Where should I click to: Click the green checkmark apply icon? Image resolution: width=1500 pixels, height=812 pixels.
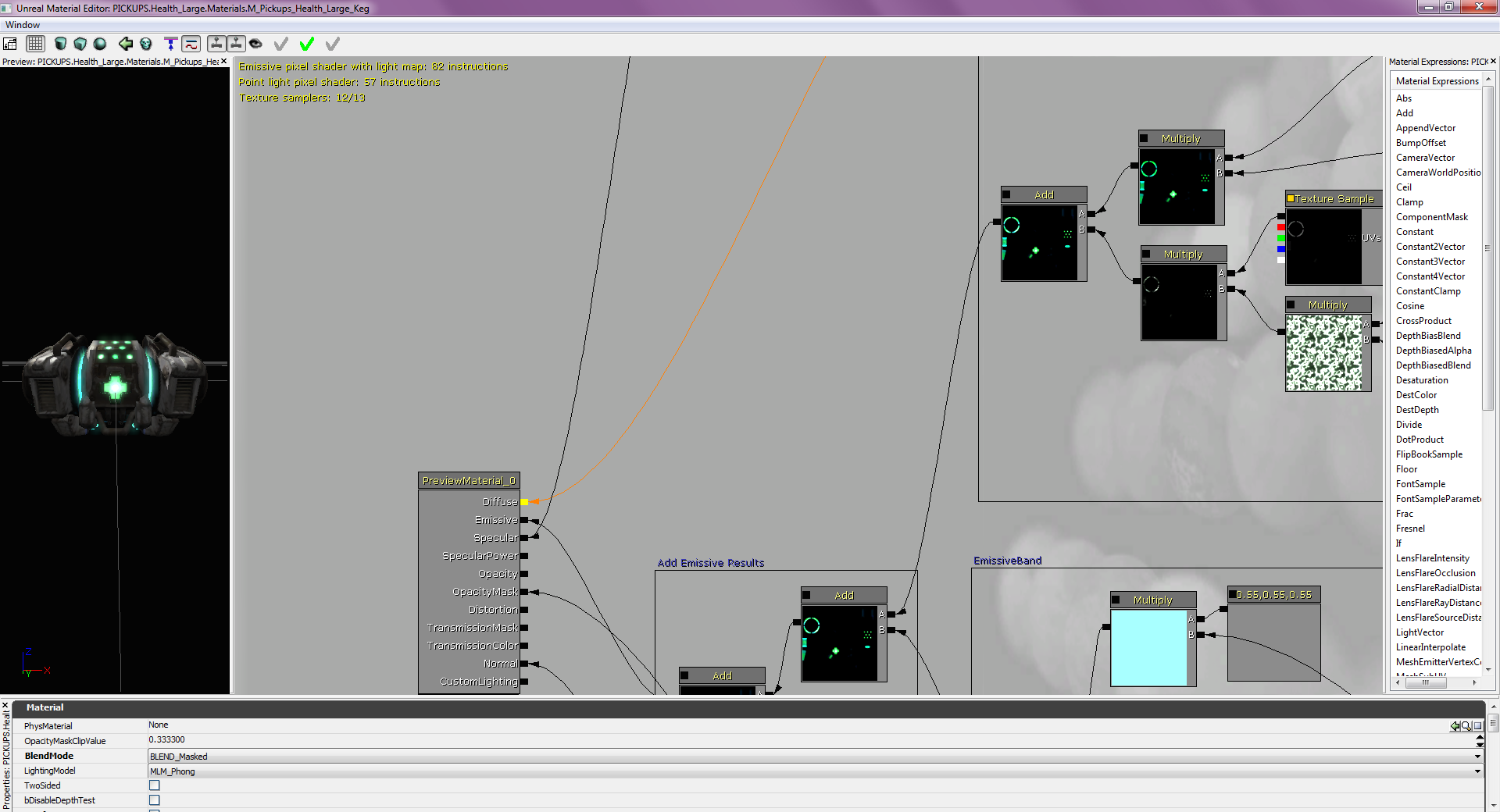[x=307, y=44]
